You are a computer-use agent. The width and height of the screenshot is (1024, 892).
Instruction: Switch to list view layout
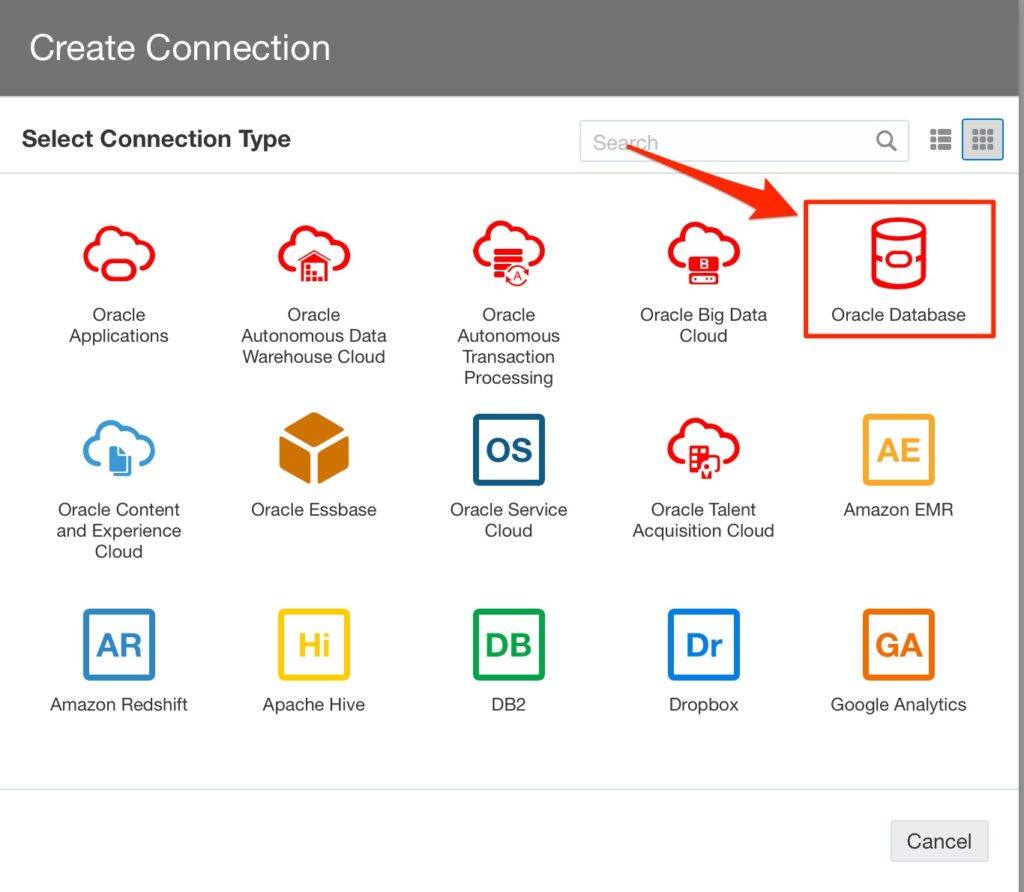[940, 139]
